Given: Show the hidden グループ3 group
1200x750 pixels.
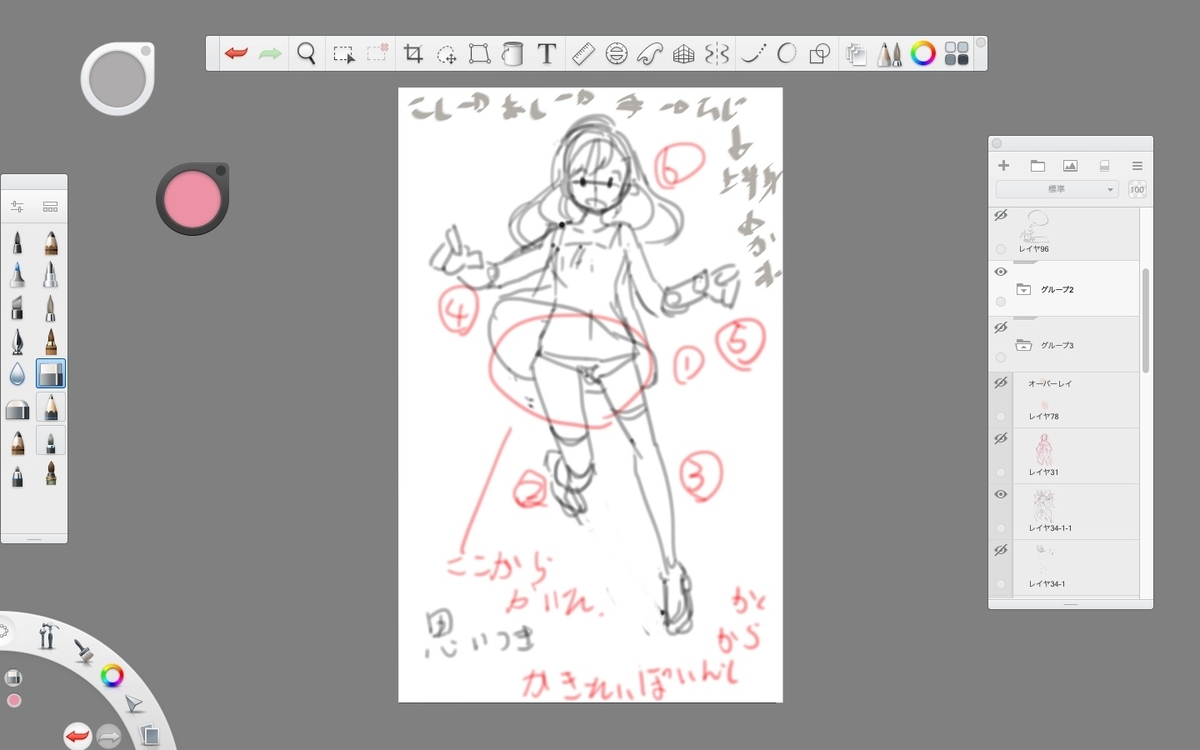Looking at the screenshot, I should (1000, 328).
